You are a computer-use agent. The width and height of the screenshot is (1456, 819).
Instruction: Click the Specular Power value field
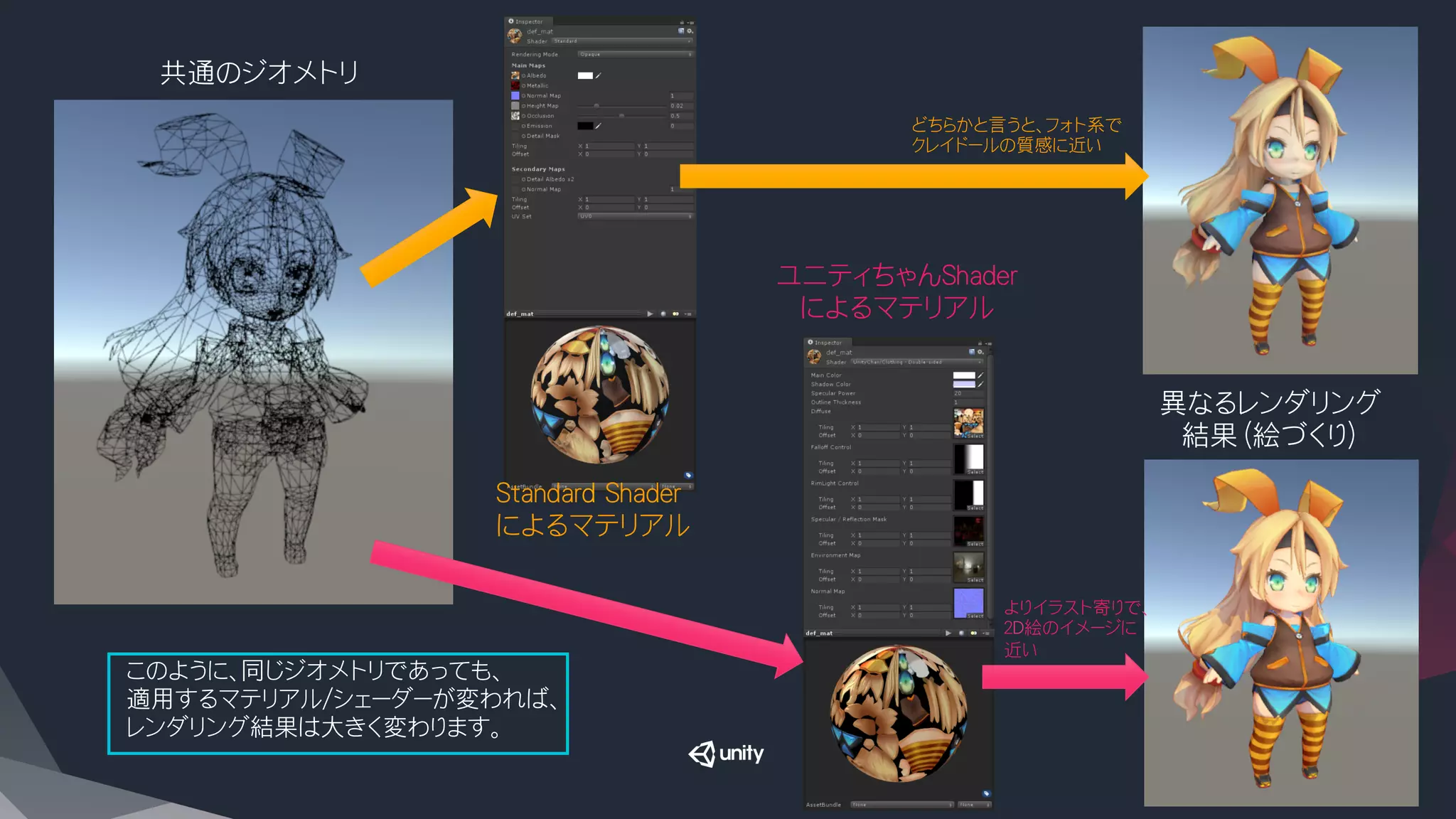(x=968, y=393)
